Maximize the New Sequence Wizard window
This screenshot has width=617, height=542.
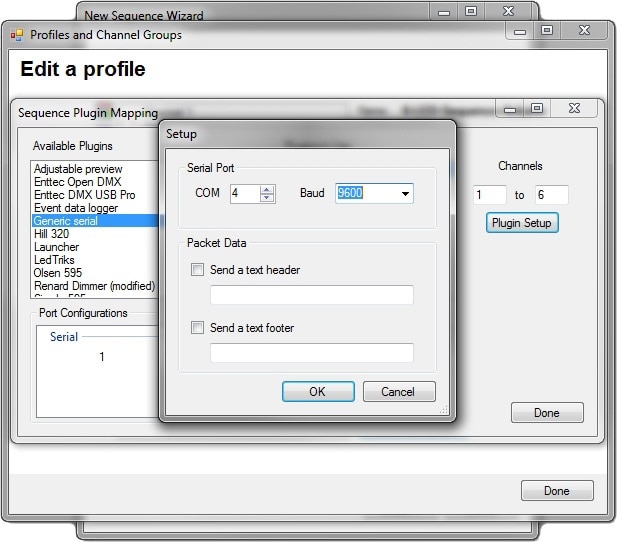(x=471, y=12)
